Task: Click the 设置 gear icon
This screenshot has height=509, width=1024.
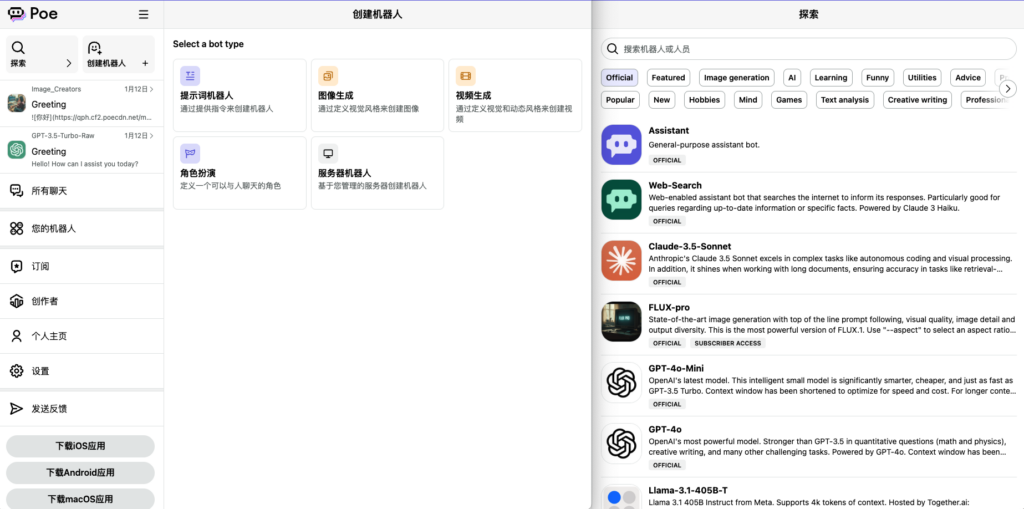Action: [16, 371]
